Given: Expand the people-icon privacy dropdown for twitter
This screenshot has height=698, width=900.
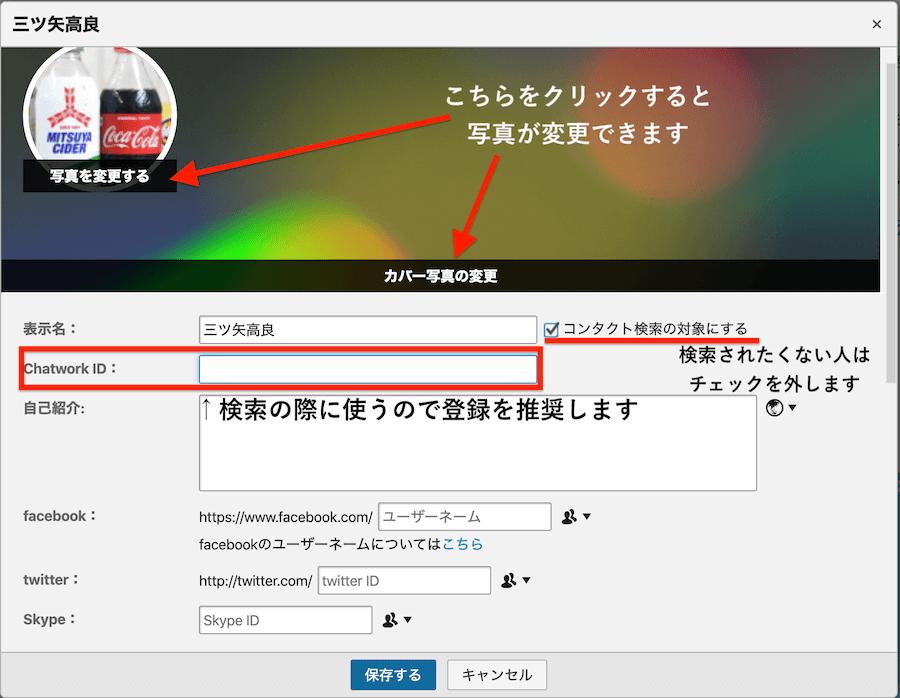Looking at the screenshot, I should [x=516, y=581].
